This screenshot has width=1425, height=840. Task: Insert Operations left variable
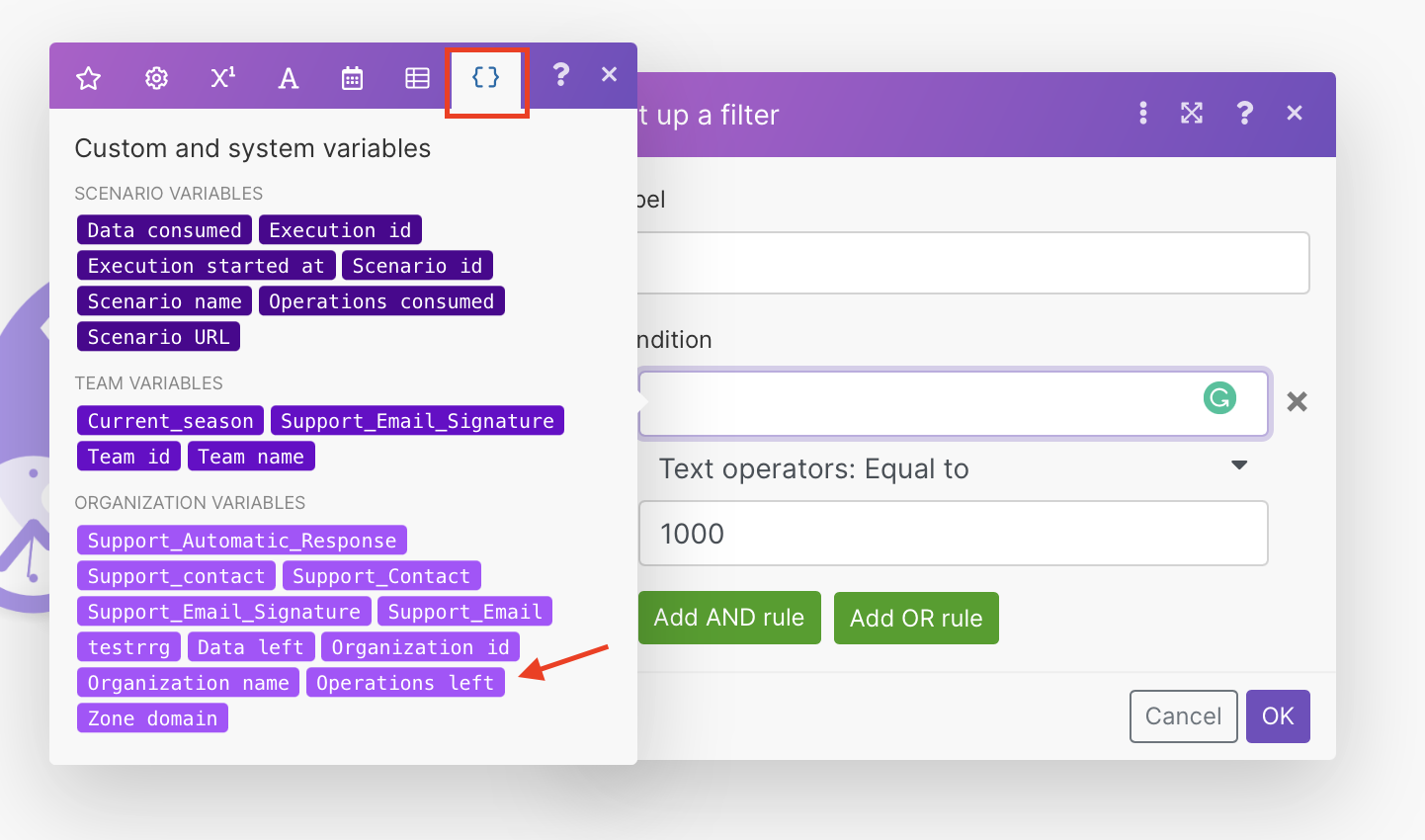coord(405,683)
